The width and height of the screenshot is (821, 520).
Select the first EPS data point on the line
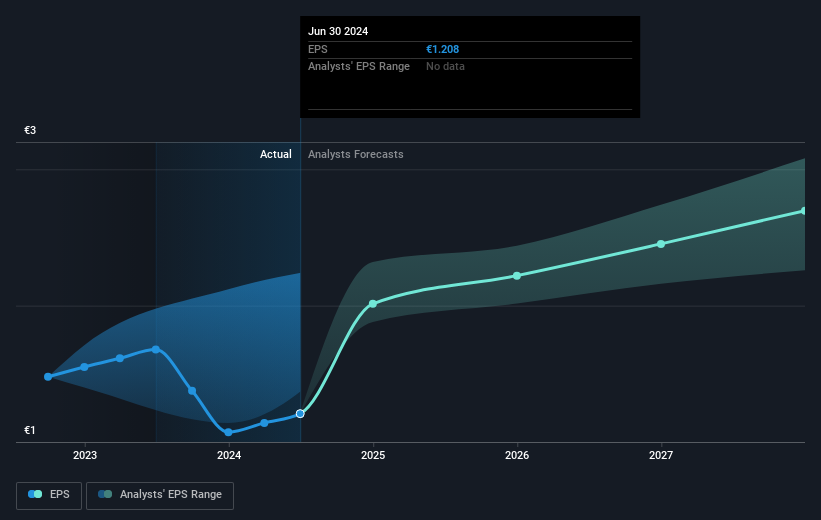click(x=48, y=377)
